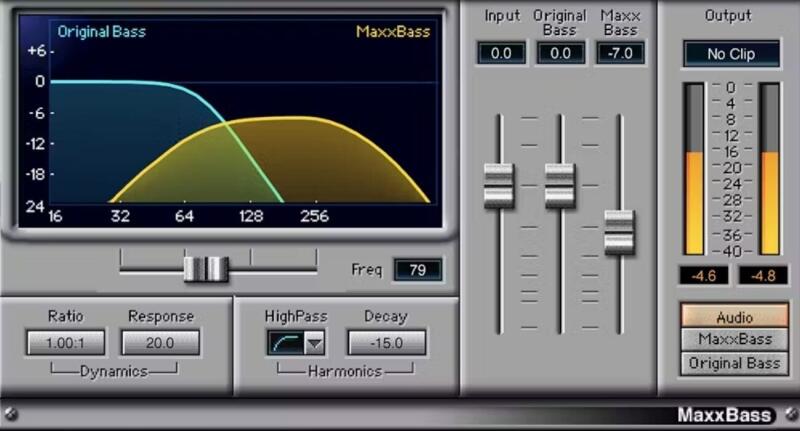Click the Ratio value 1.00:1 field

point(65,343)
